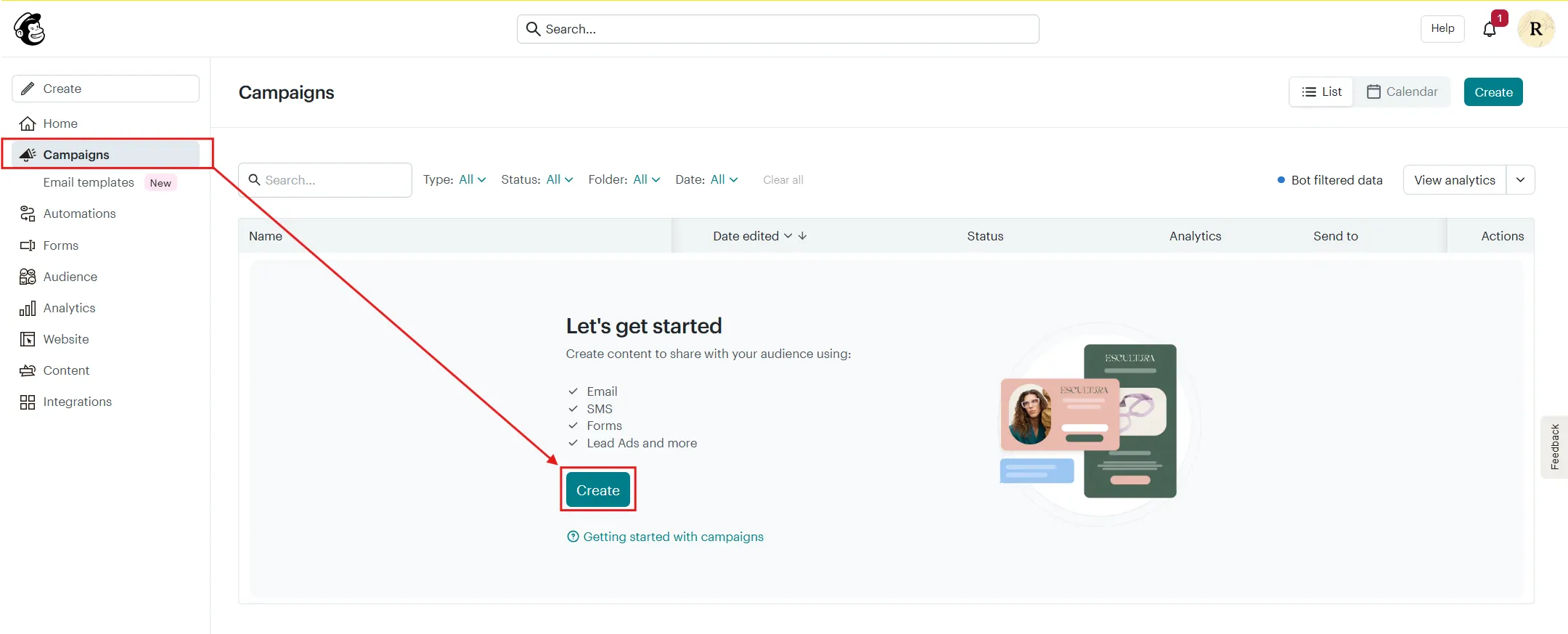This screenshot has height=634, width=1568.
Task: Click the New badge beside Email templates
Action: pyautogui.click(x=160, y=183)
